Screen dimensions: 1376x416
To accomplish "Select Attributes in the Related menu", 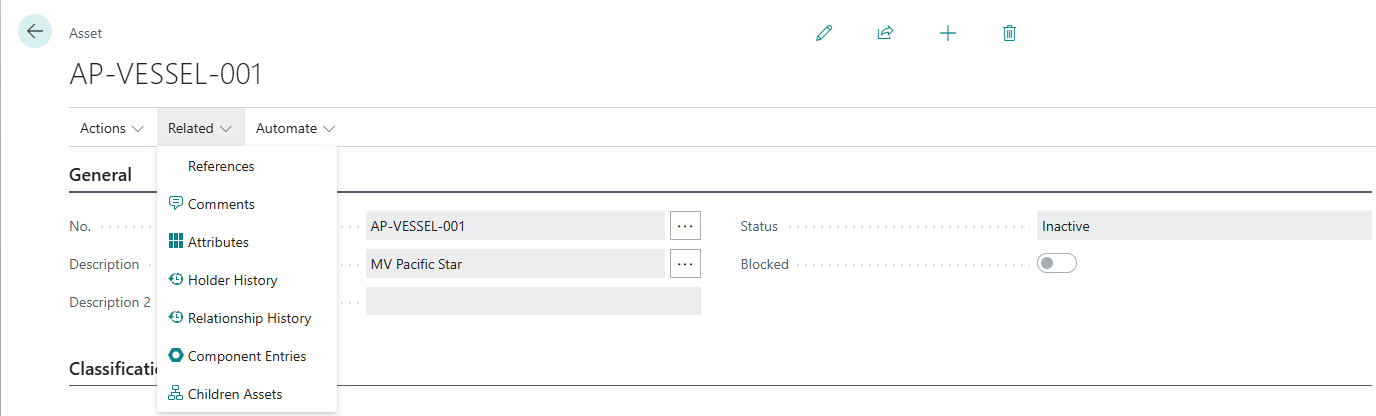I will pyautogui.click(x=218, y=242).
